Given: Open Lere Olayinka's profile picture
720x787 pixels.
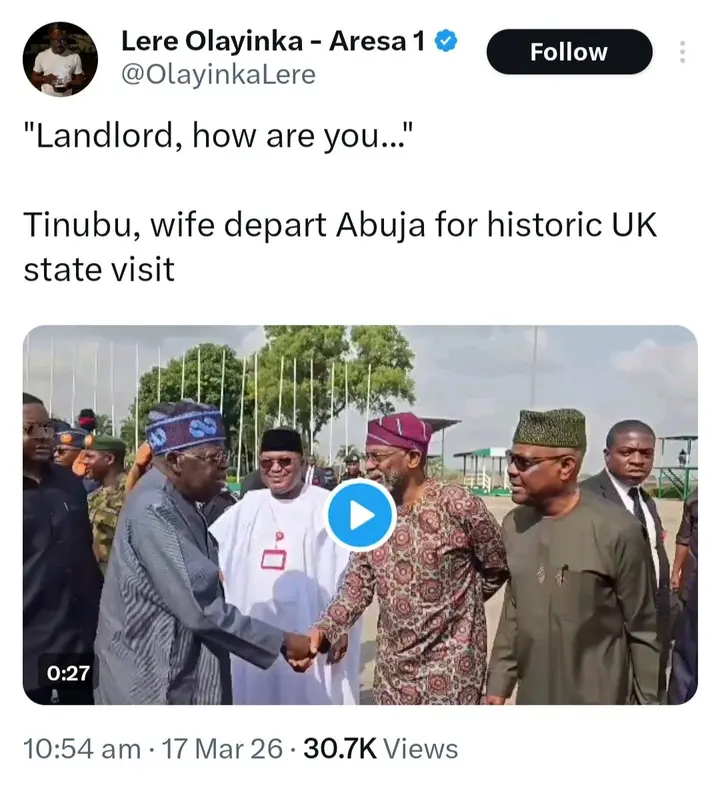Looking at the screenshot, I should [59, 59].
